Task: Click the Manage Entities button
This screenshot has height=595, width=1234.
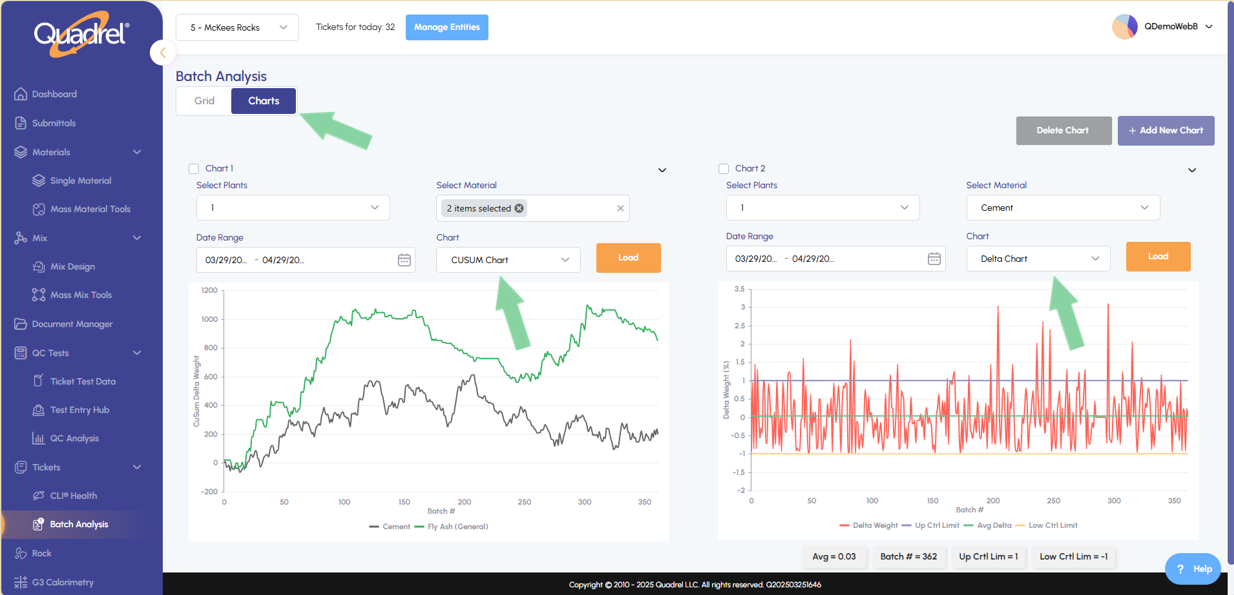Action: [x=447, y=27]
